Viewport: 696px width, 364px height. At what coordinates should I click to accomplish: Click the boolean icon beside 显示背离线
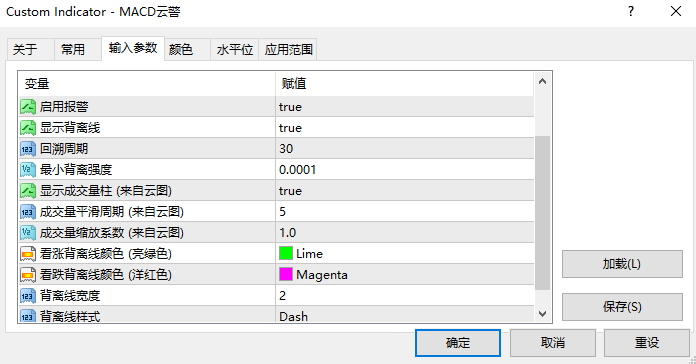point(28,128)
